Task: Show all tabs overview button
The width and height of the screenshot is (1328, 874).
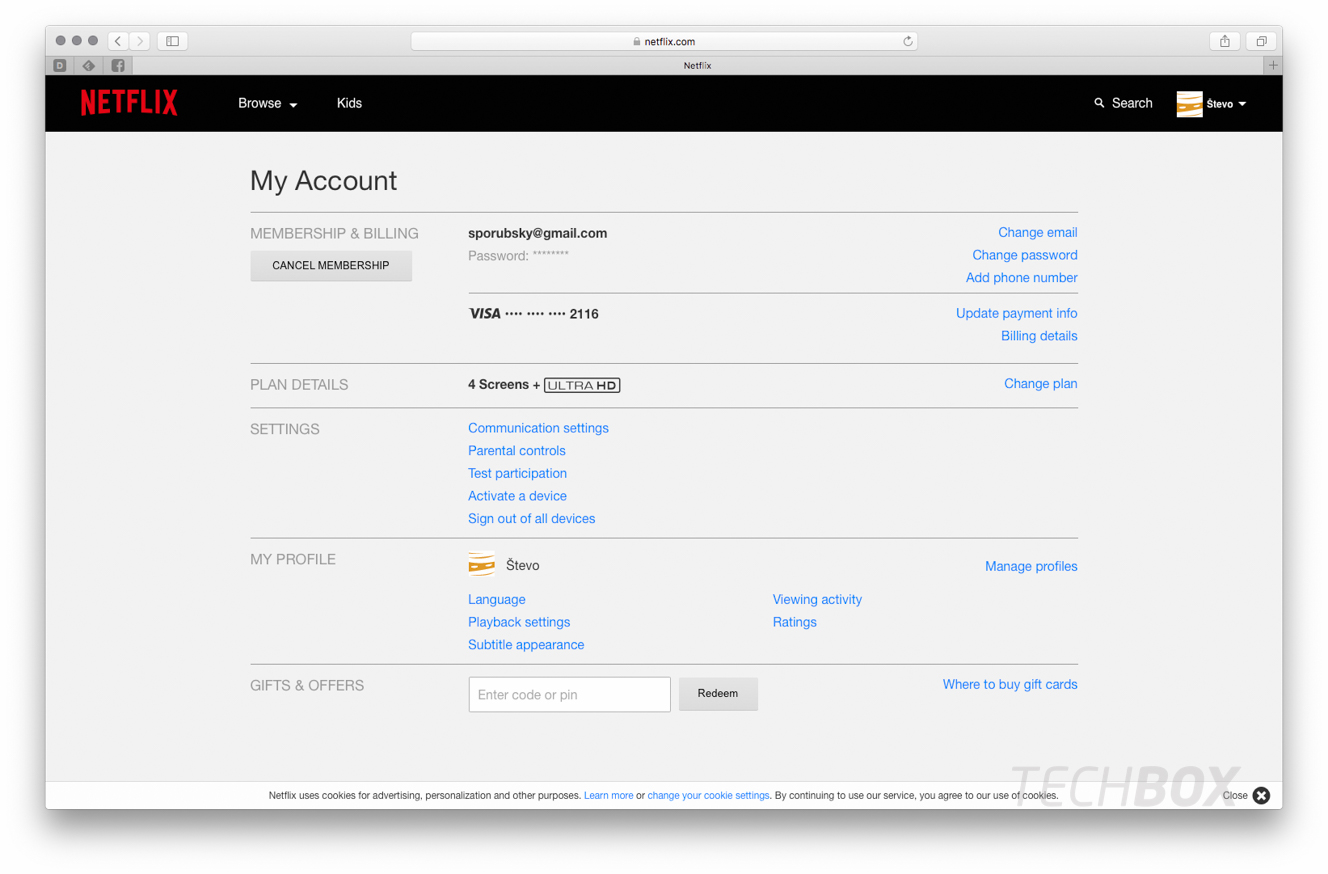Action: pos(1261,41)
